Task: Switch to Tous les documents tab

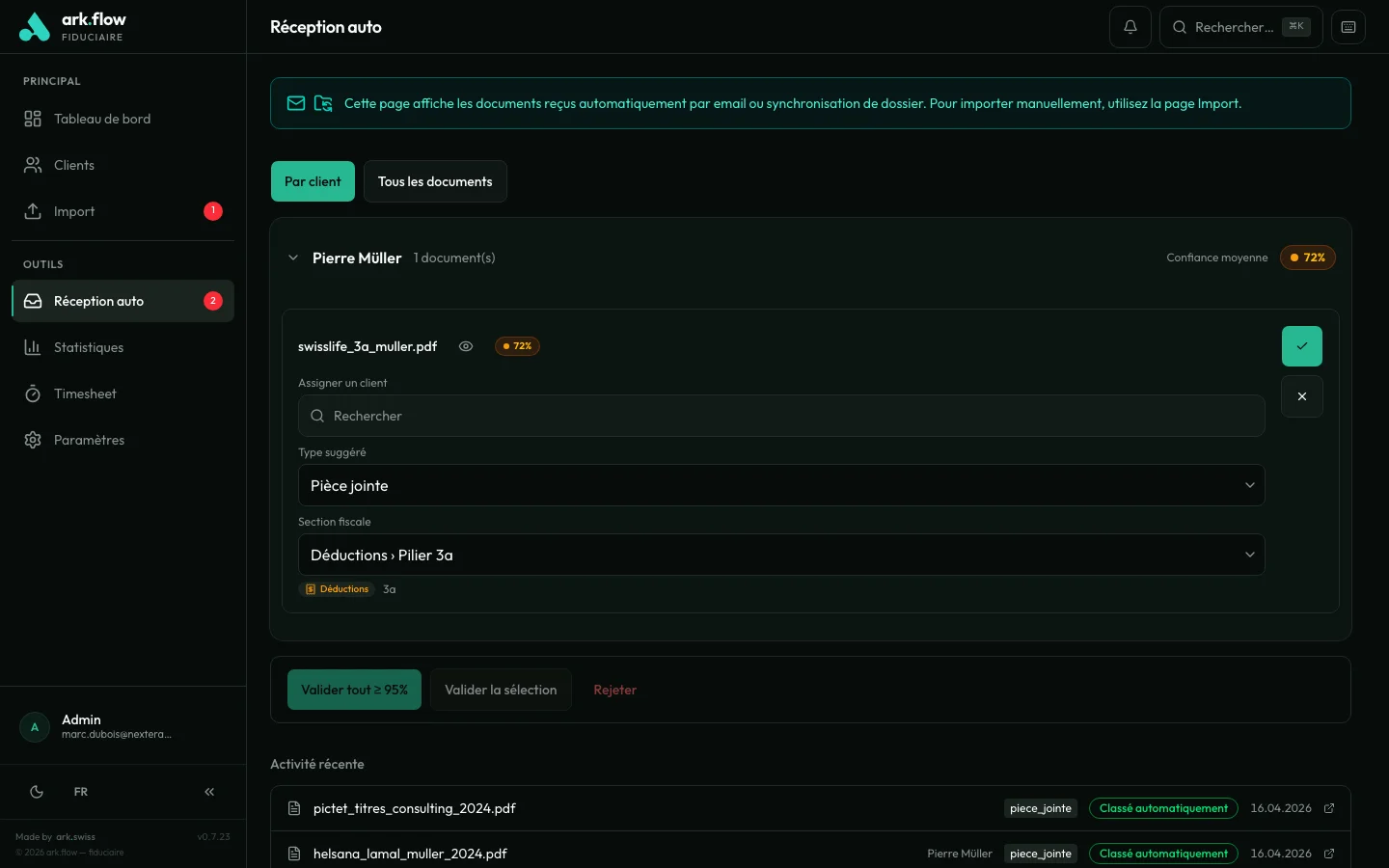Action: click(435, 181)
